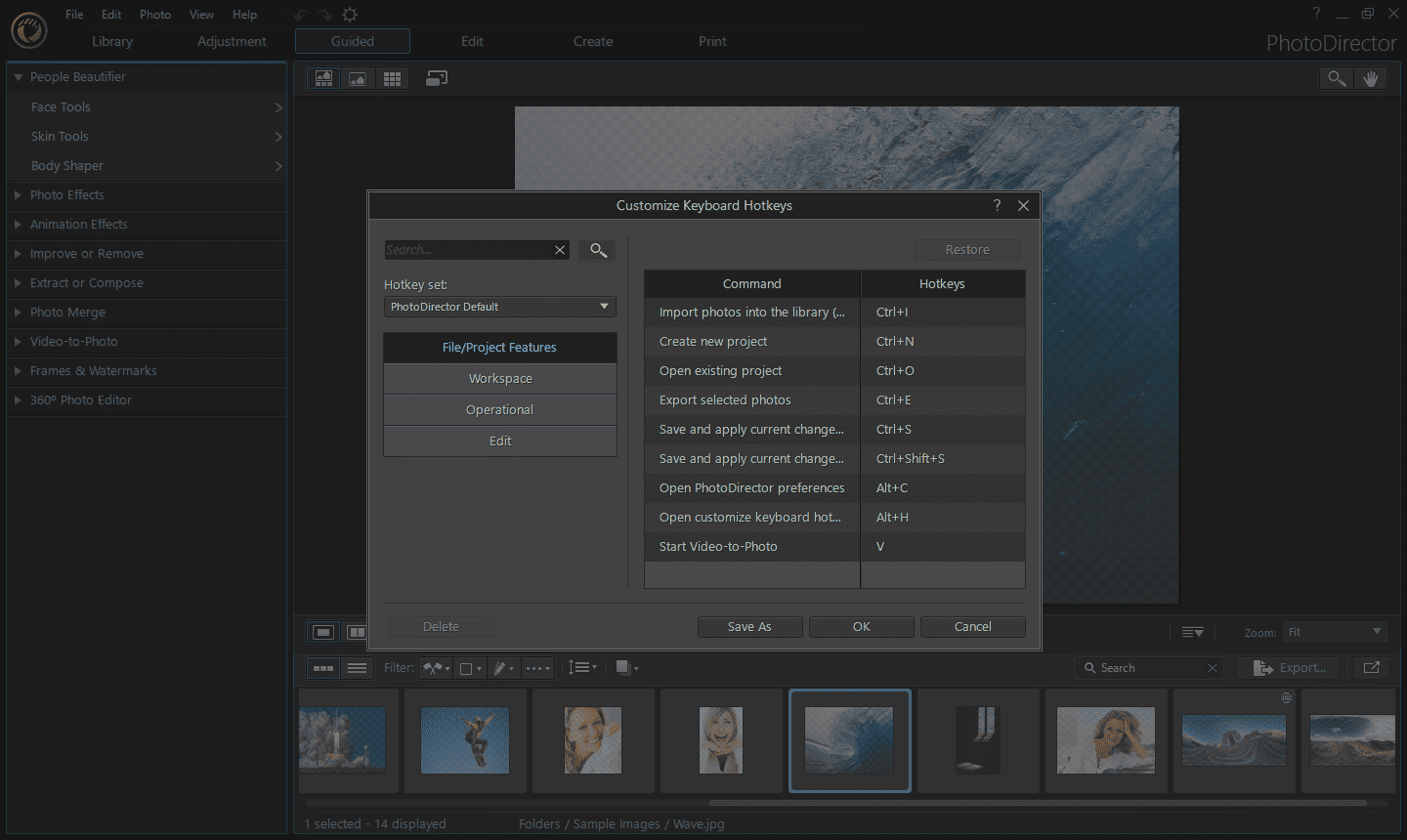The image size is (1407, 840).
Task: Select the Workspace hotkey category
Action: point(500,379)
